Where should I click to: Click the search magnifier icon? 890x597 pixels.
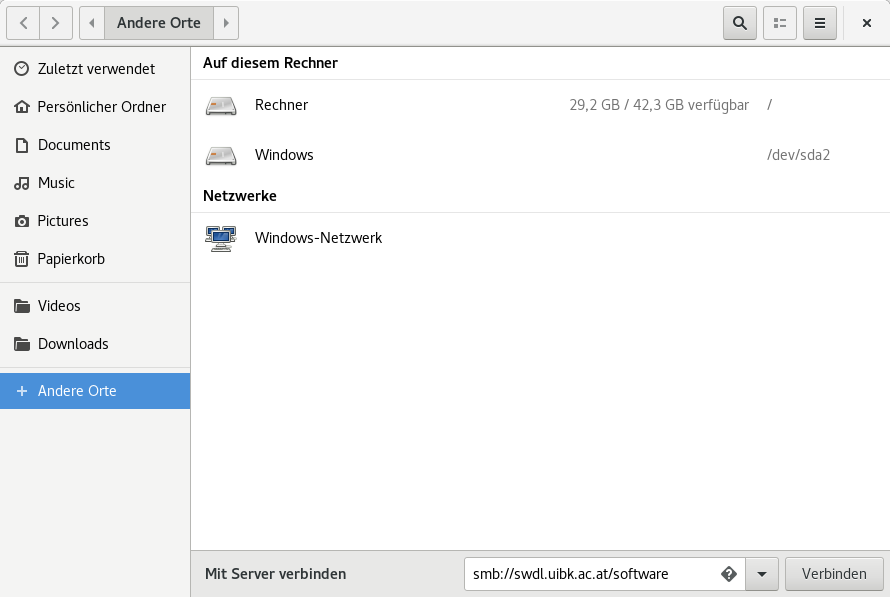pyautogui.click(x=740, y=23)
